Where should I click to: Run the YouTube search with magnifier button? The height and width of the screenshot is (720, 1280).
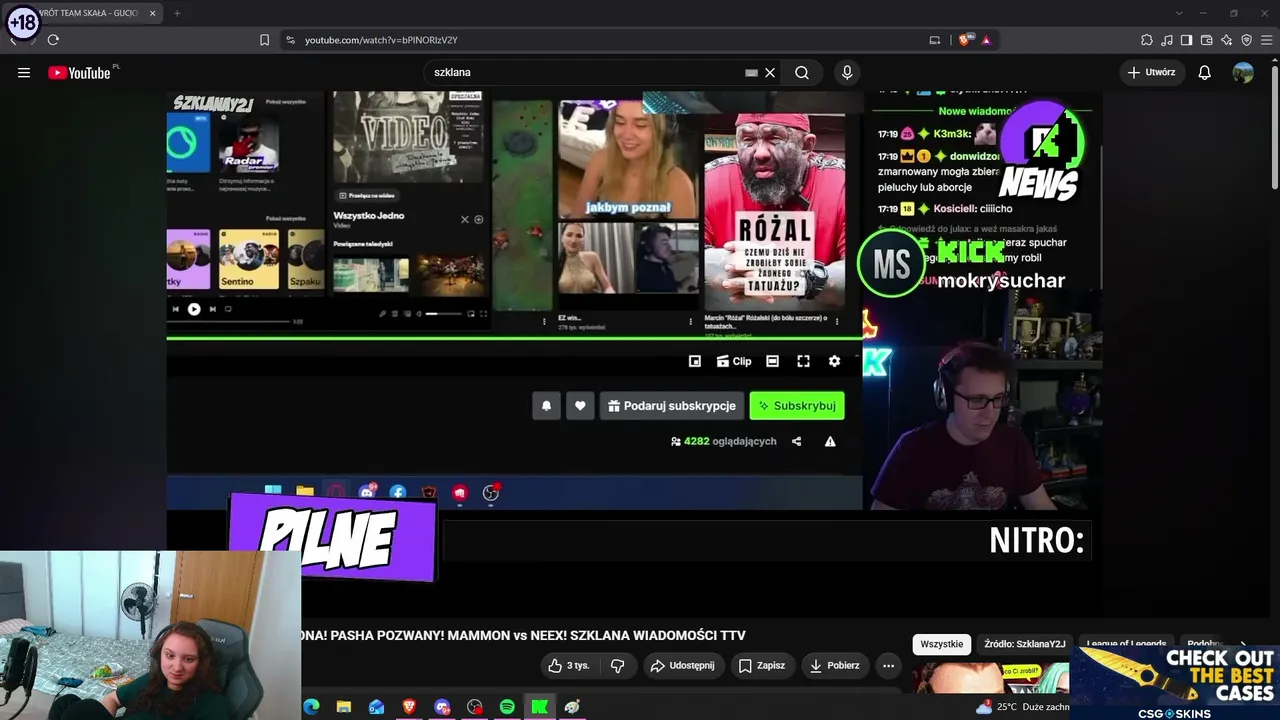pyautogui.click(x=802, y=72)
